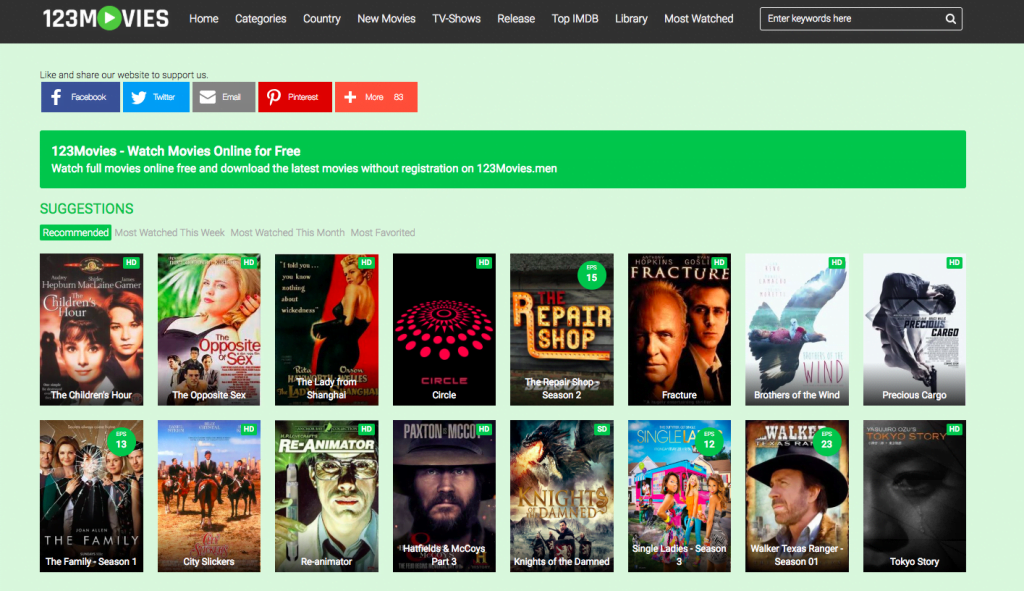Image resolution: width=1024 pixels, height=591 pixels.
Task: Open Knights of the Damned poster
Action: point(562,496)
